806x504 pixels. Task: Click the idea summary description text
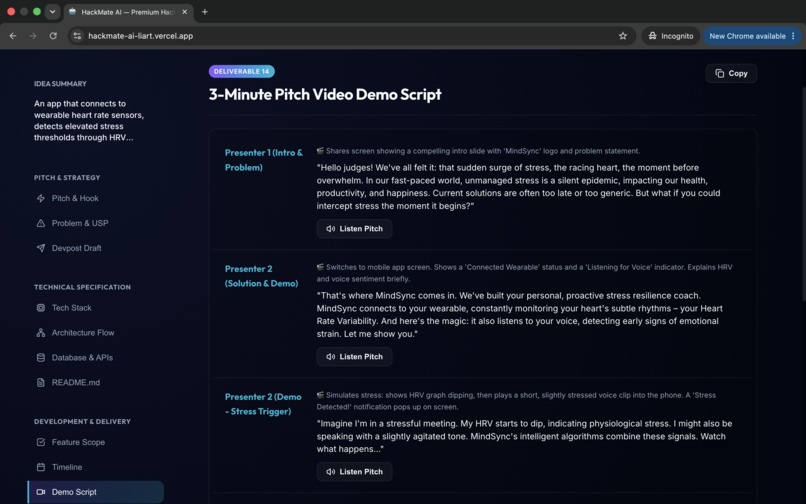click(x=89, y=120)
